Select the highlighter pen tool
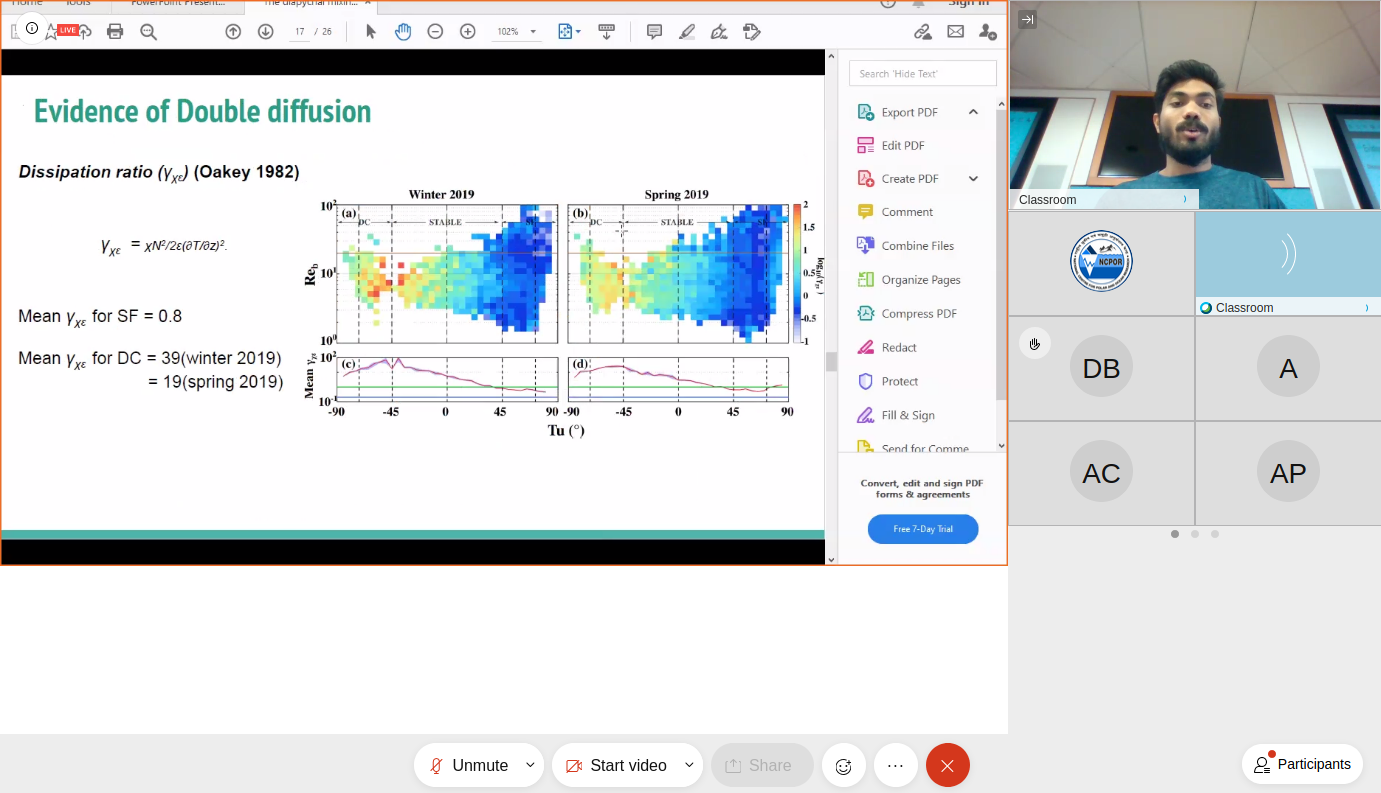This screenshot has width=1381, height=793. click(687, 32)
